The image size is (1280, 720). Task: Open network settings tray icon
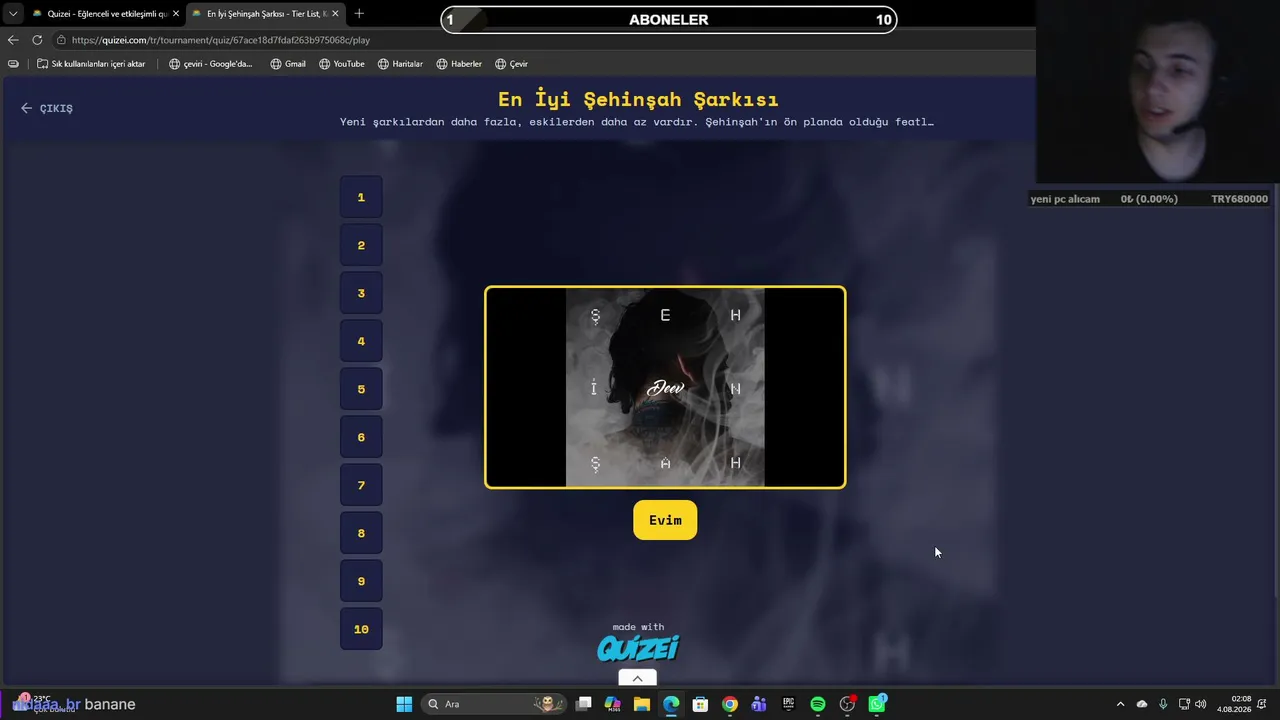[1184, 704]
